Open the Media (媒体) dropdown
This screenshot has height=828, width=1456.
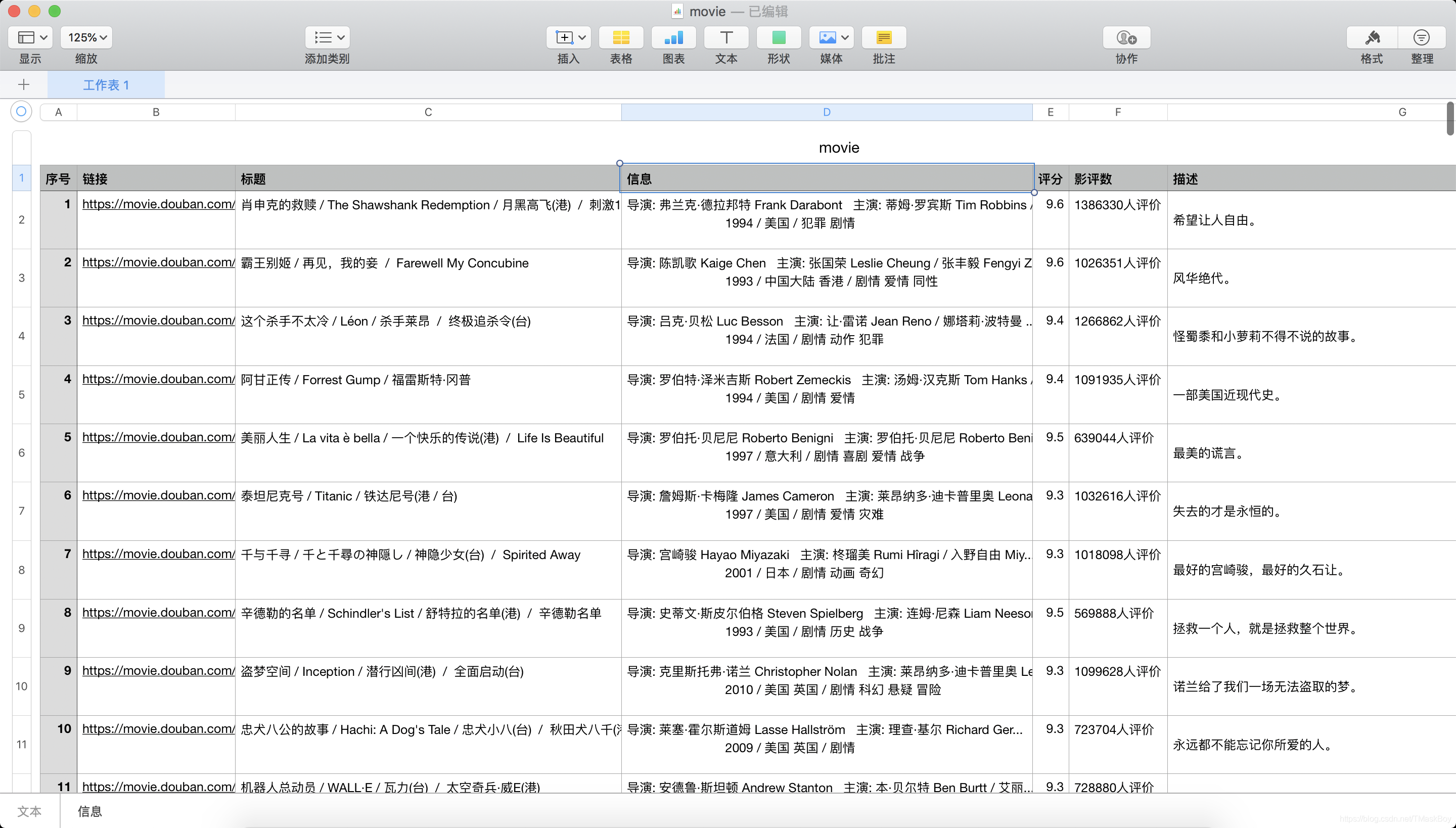tap(831, 37)
